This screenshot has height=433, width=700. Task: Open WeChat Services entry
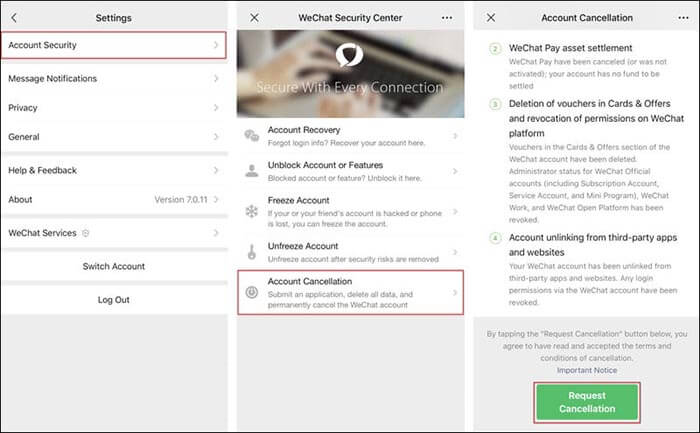tap(113, 233)
